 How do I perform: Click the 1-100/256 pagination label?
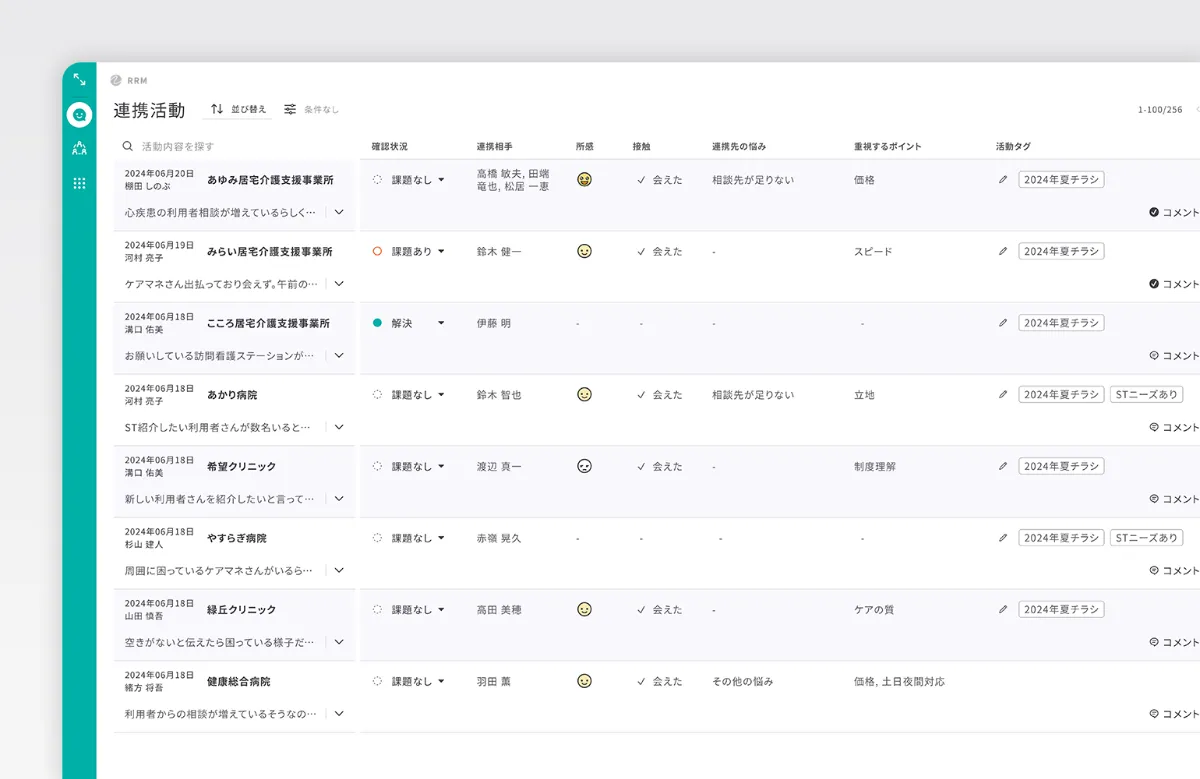pos(1158,109)
